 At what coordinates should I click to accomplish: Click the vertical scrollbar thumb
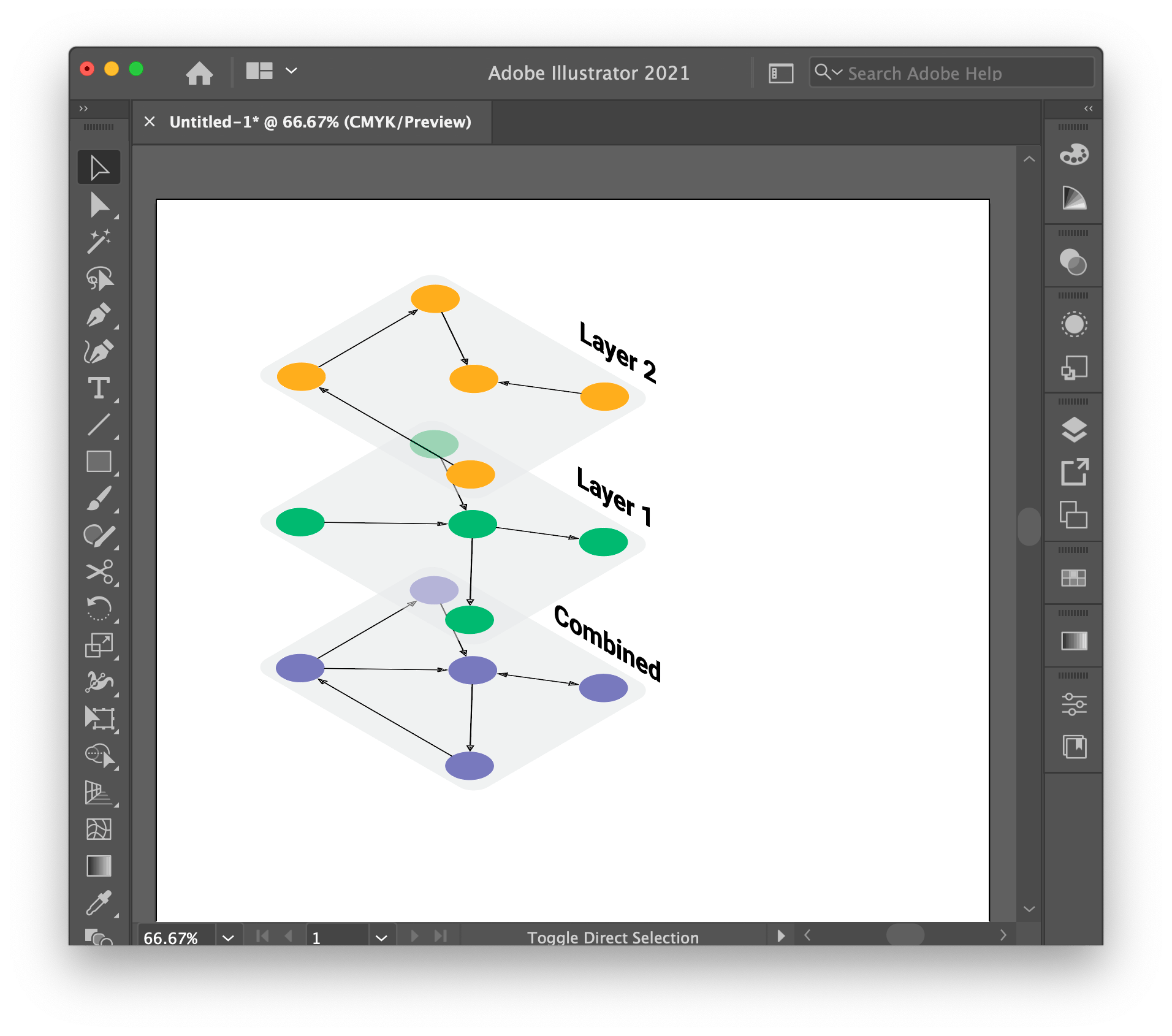(x=1029, y=527)
